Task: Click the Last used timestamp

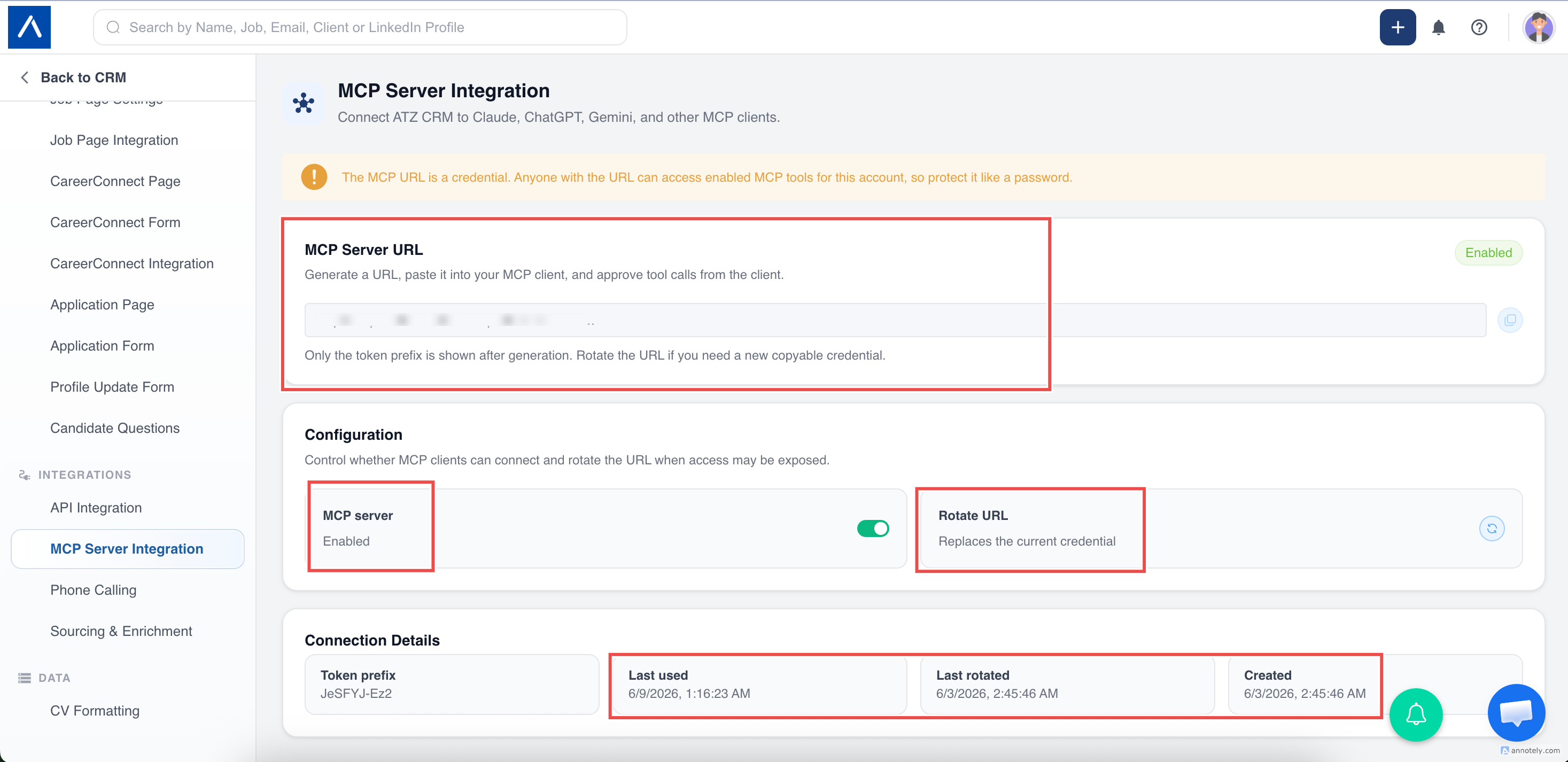Action: [689, 693]
